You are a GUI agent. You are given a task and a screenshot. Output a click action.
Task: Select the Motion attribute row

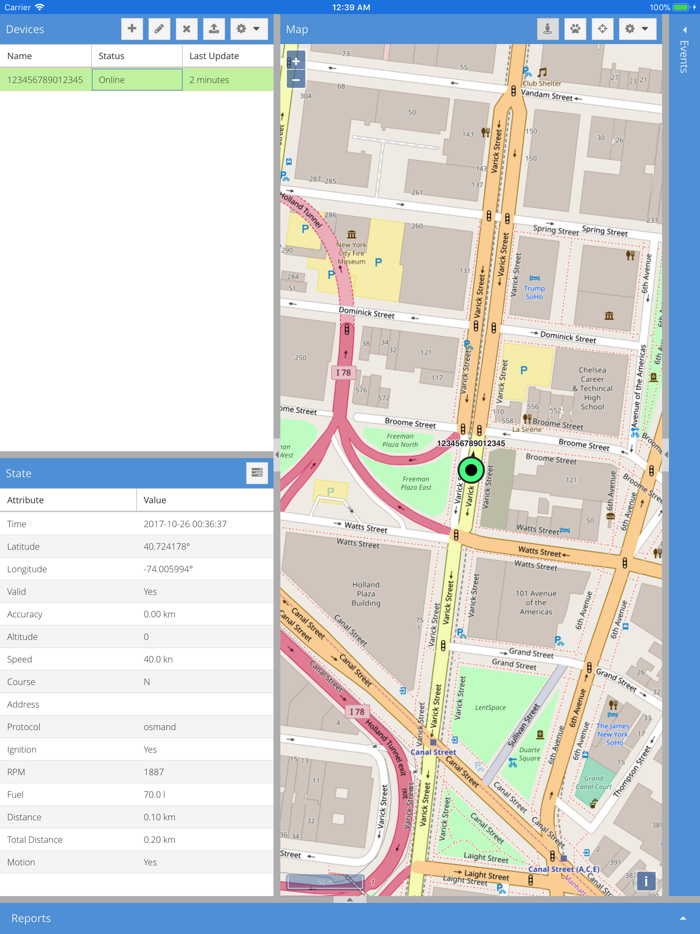pyautogui.click(x=136, y=863)
